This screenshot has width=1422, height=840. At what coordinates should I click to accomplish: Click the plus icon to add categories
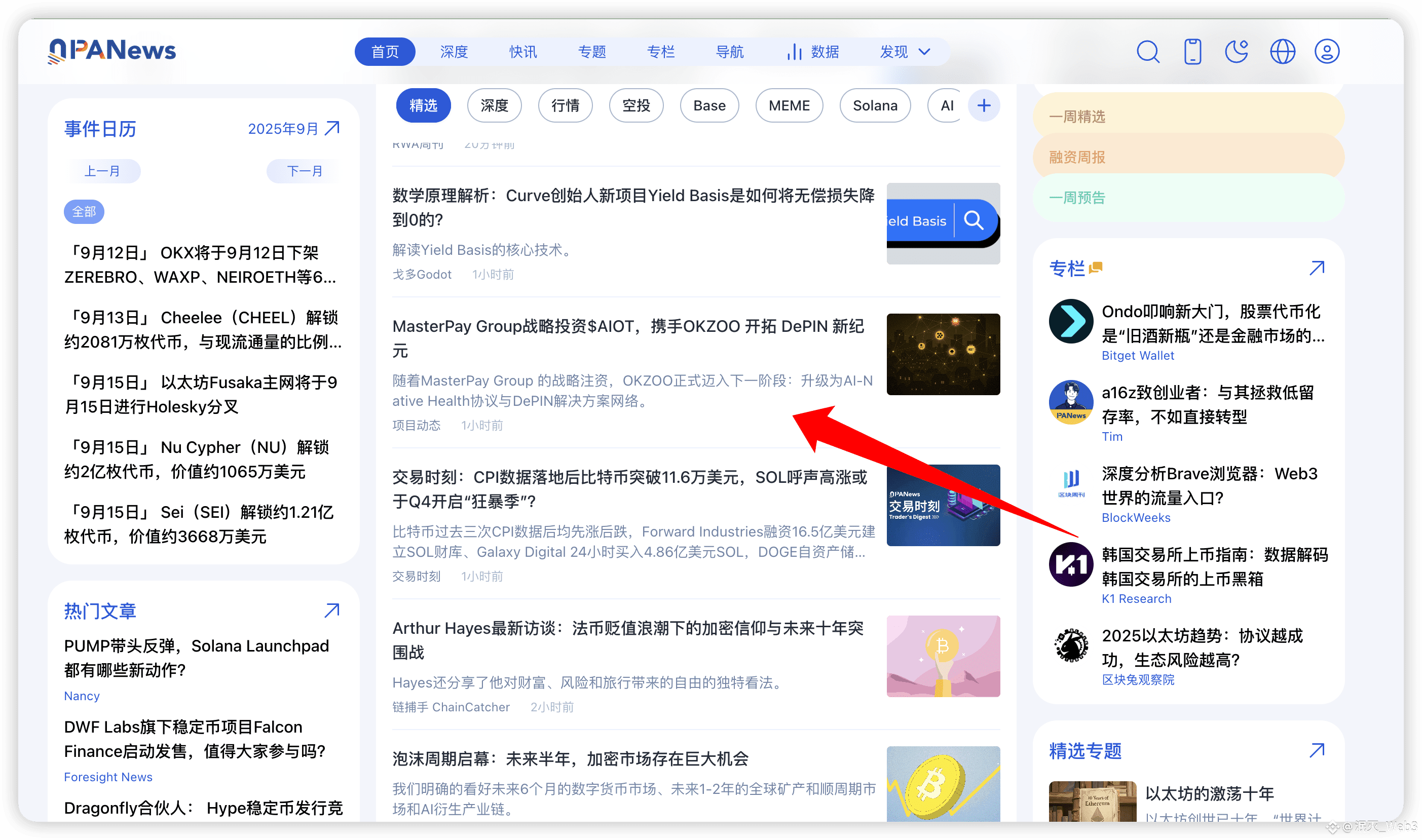[984, 105]
